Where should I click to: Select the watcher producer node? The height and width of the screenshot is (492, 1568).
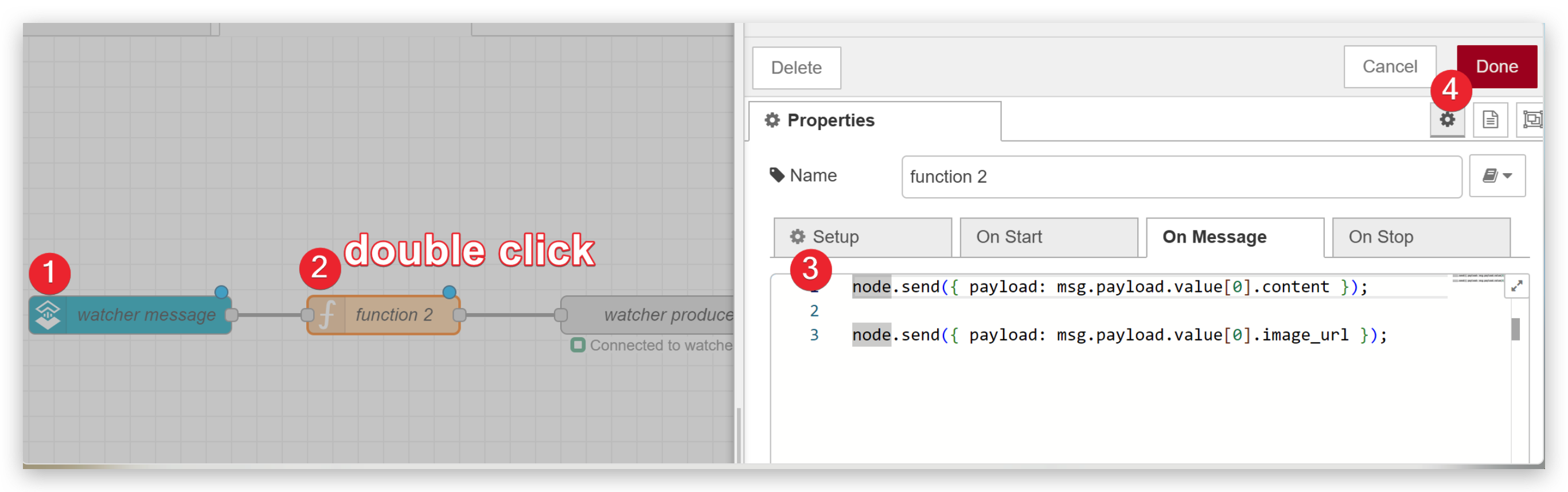[647, 315]
